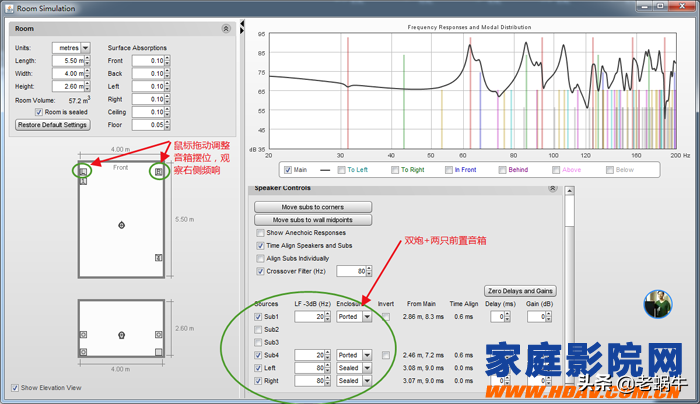
Task: Click Zero Delays and Gains button
Action: point(519,290)
